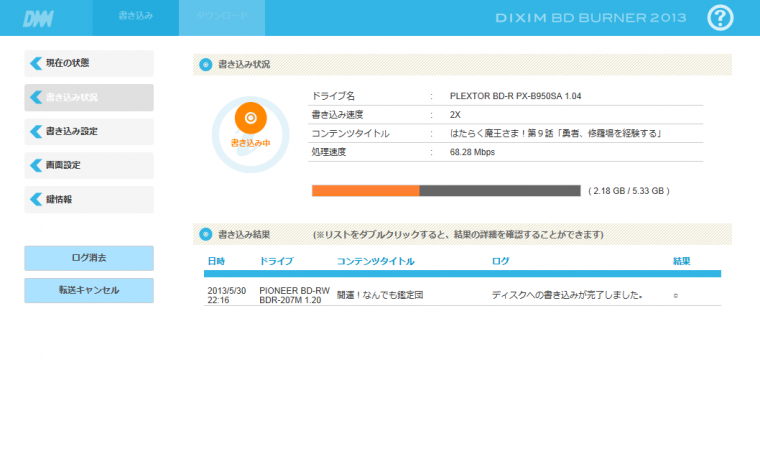Open the 現在の状態 sidebar item
The image size is (760, 454).
coord(89,63)
